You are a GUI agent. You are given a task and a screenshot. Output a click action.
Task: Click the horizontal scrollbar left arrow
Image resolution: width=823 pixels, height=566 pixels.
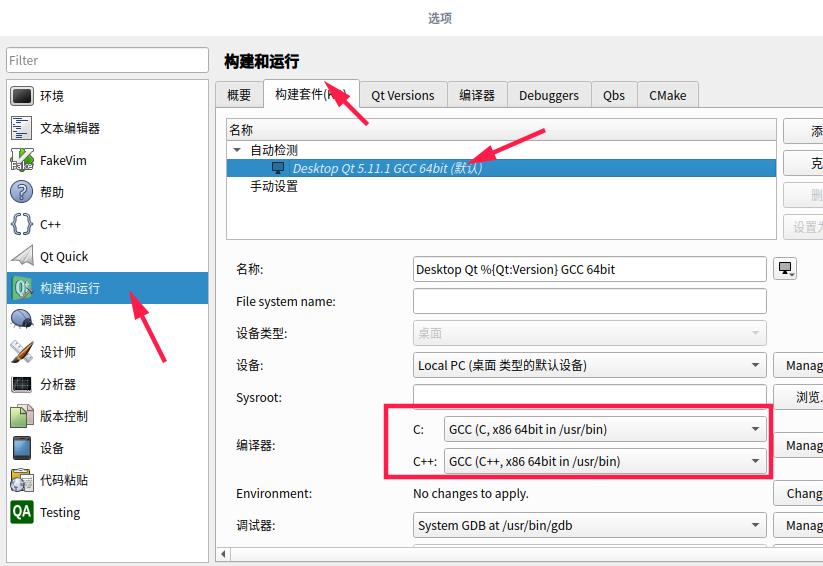pos(224,553)
